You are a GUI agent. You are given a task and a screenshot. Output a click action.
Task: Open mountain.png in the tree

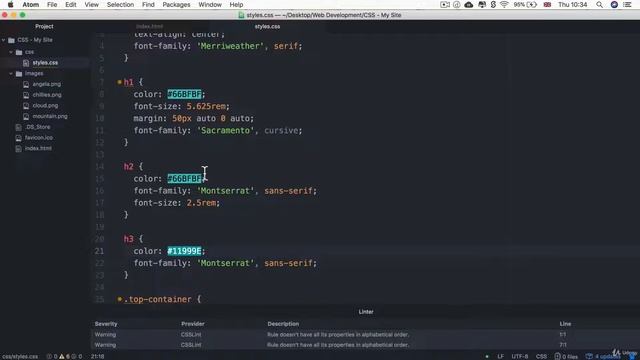coord(50,116)
